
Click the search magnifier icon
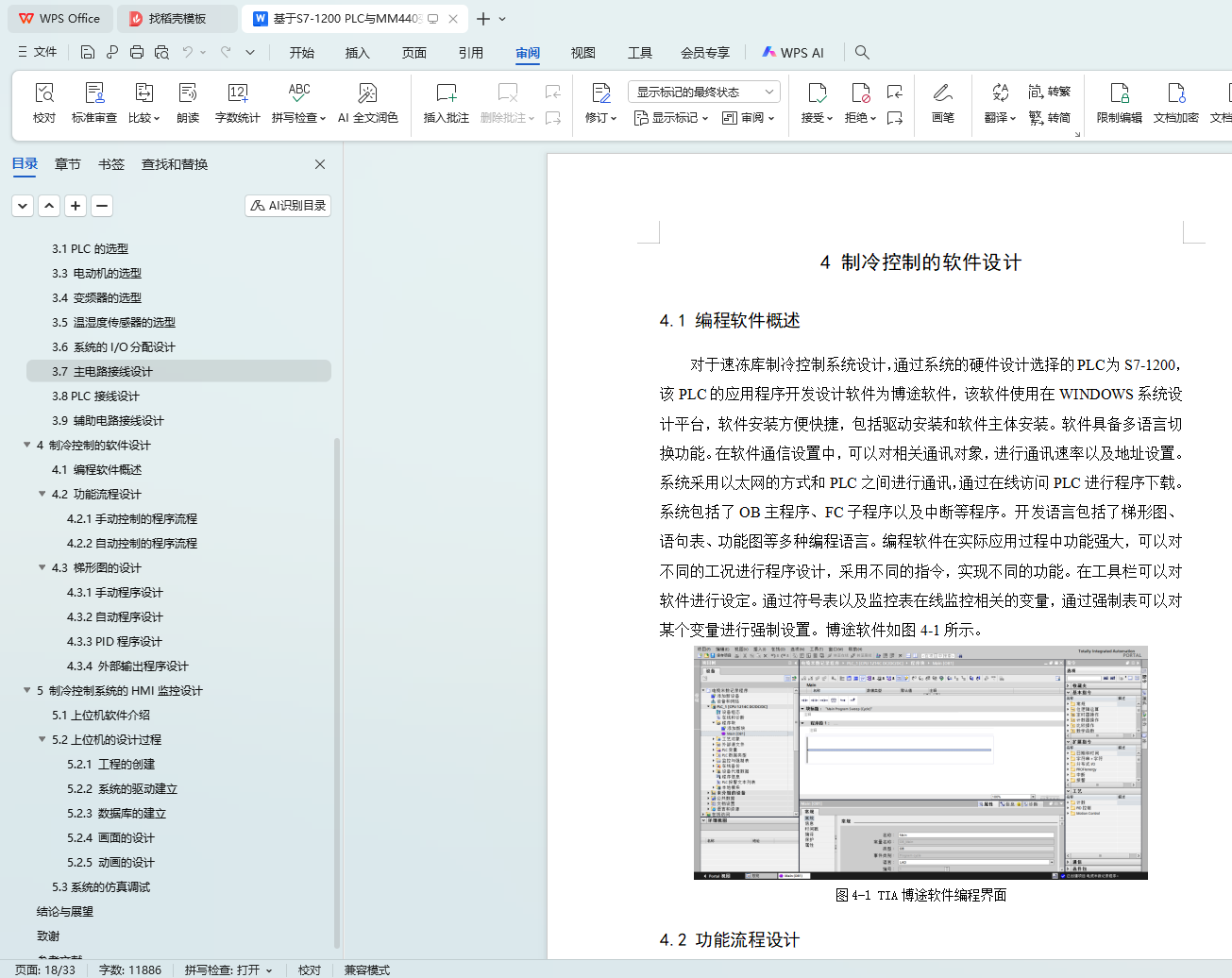coord(862,52)
